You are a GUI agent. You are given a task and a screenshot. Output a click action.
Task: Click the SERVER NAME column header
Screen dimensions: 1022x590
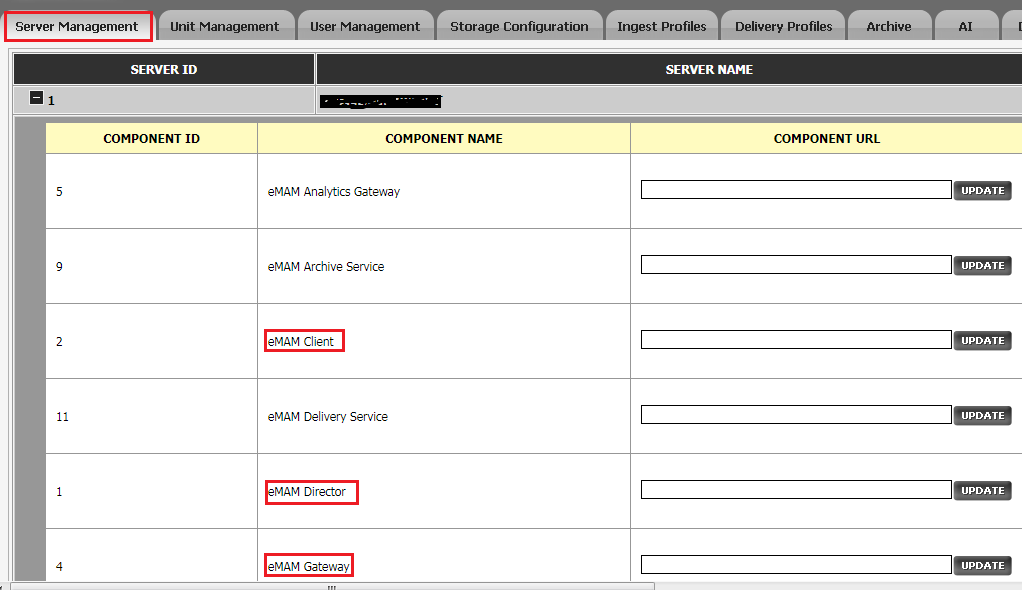click(x=669, y=69)
